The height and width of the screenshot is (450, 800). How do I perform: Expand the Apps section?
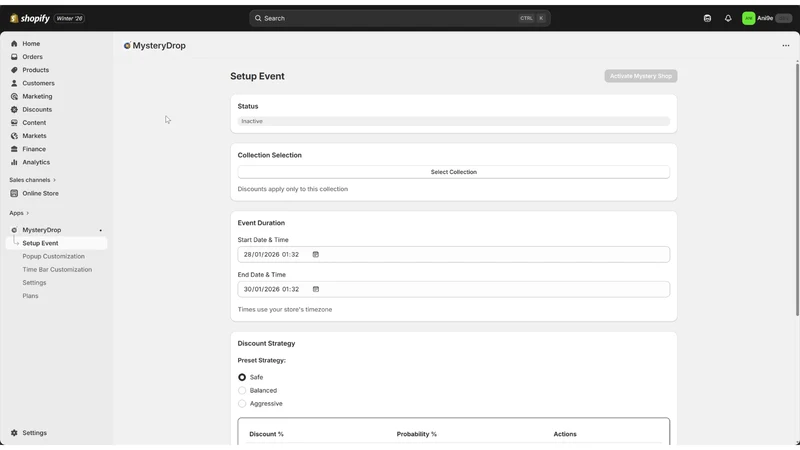[19, 213]
